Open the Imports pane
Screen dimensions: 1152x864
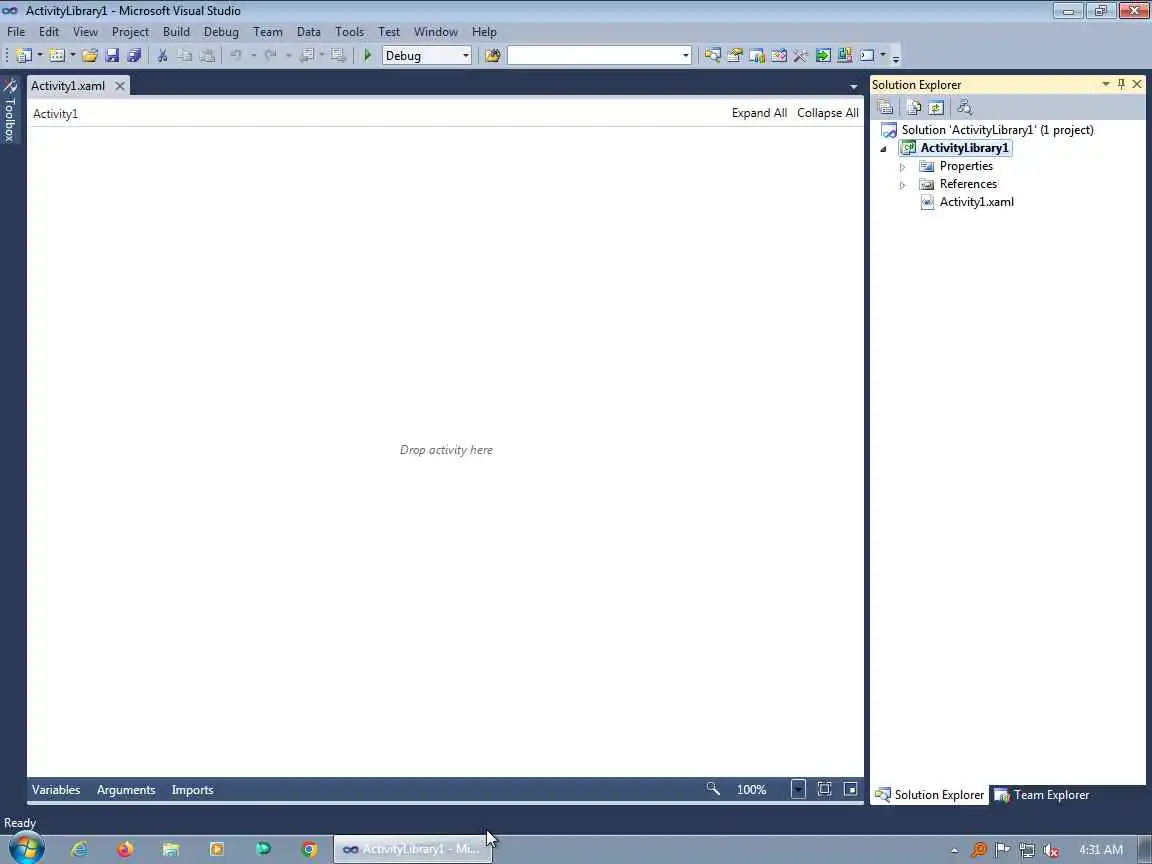coord(192,790)
